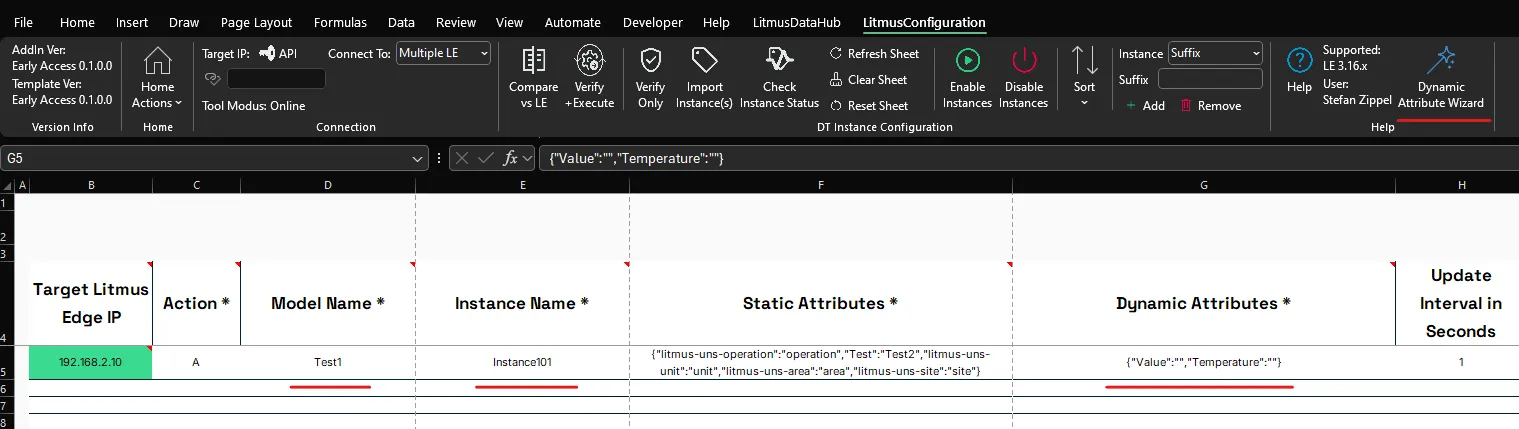The width and height of the screenshot is (1519, 429).
Task: Check Instance Status
Action: click(779, 77)
